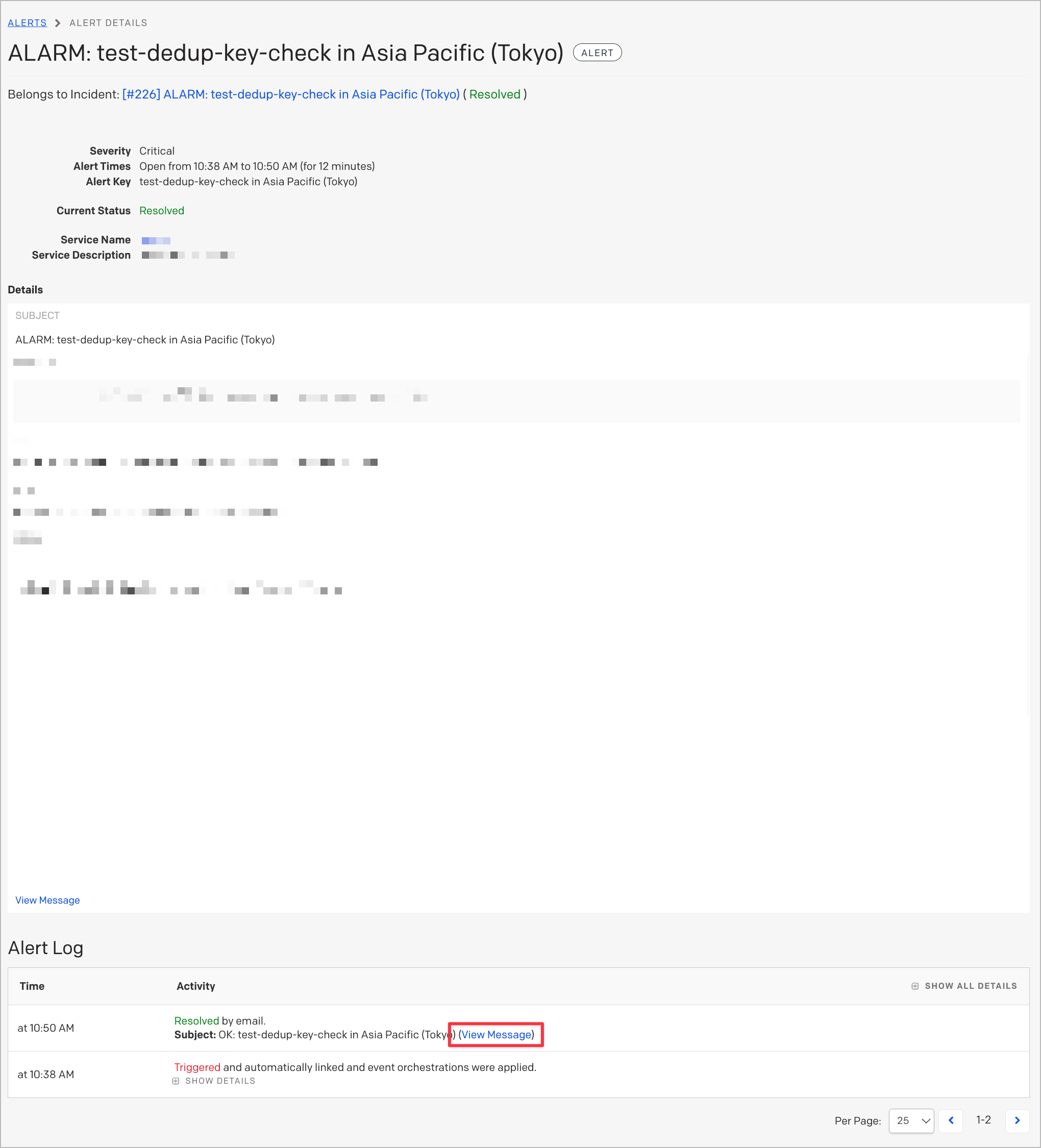This screenshot has height=1148, width=1041.
Task: Click the breadcrumb chevron arrow icon
Action: 58,23
